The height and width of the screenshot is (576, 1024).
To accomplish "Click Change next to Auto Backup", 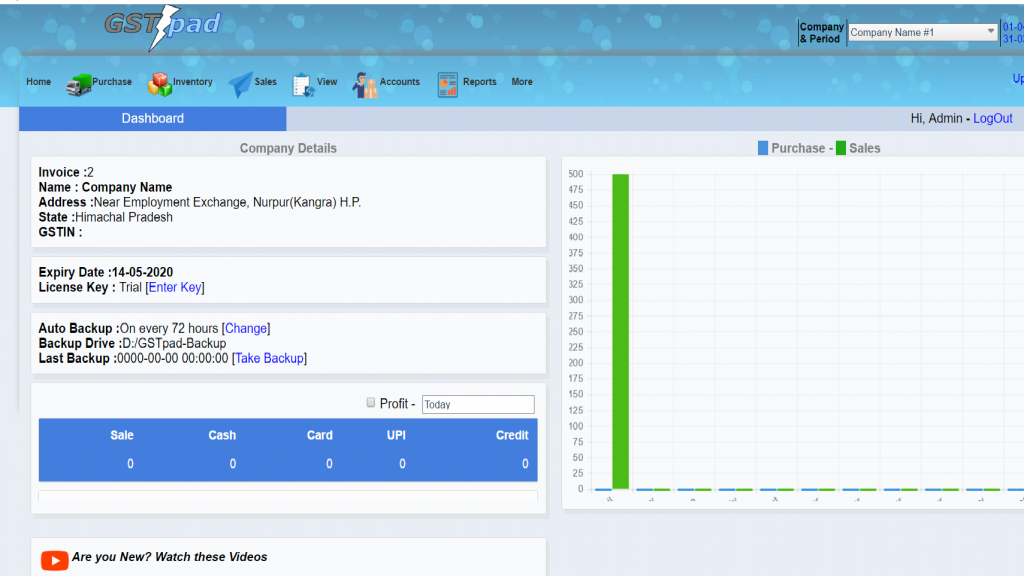I will [x=246, y=328].
